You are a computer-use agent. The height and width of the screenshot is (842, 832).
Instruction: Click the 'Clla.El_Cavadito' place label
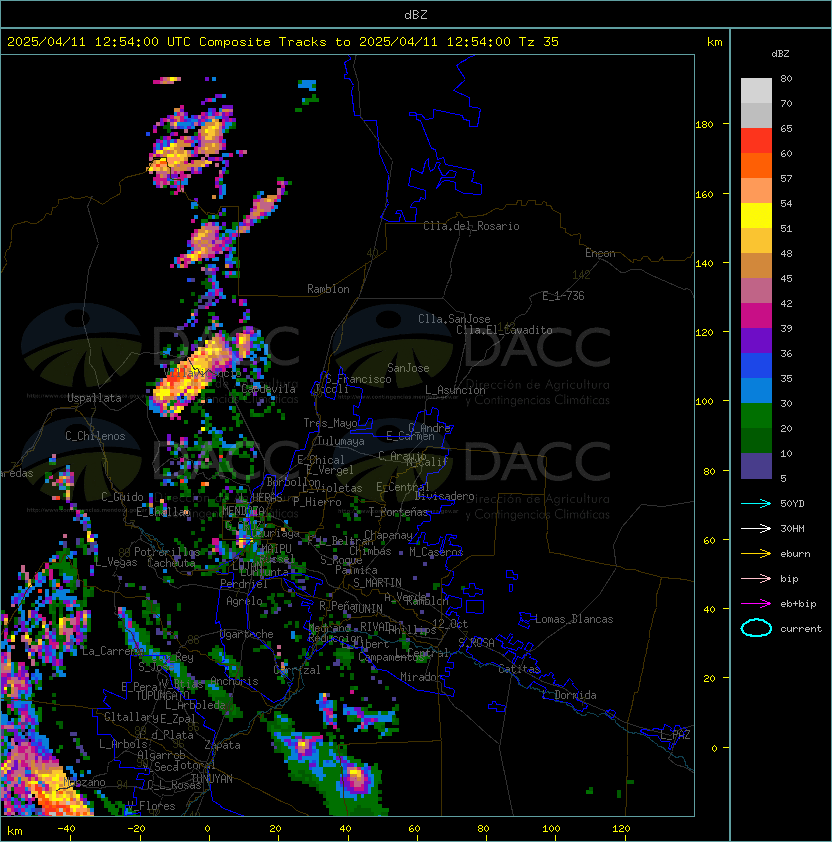click(504, 330)
